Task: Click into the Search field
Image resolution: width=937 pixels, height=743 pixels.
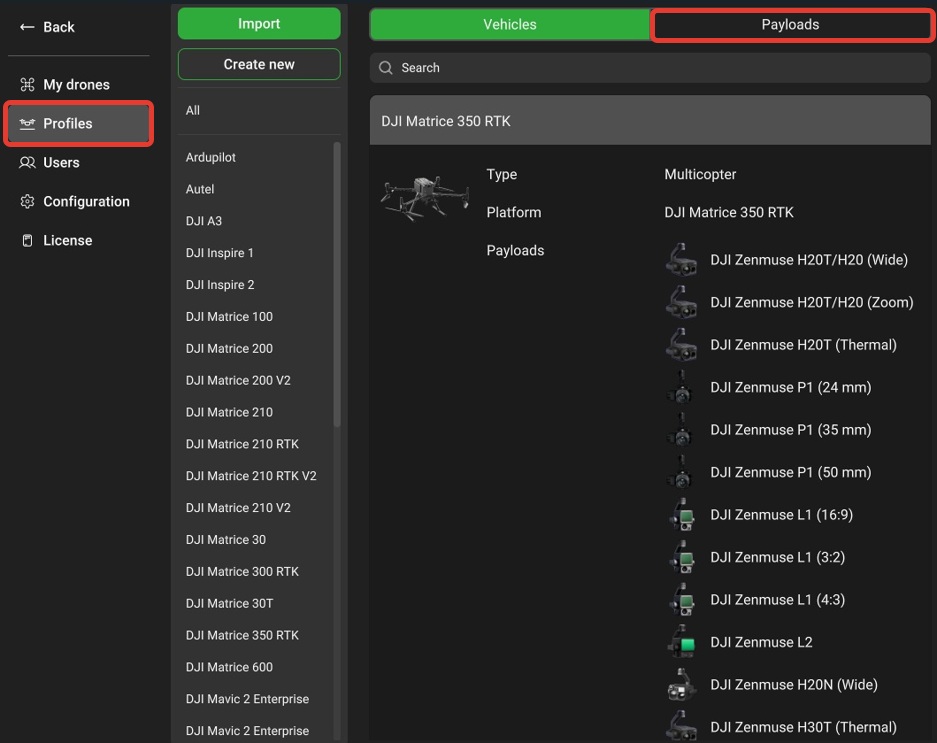Action: click(650, 68)
